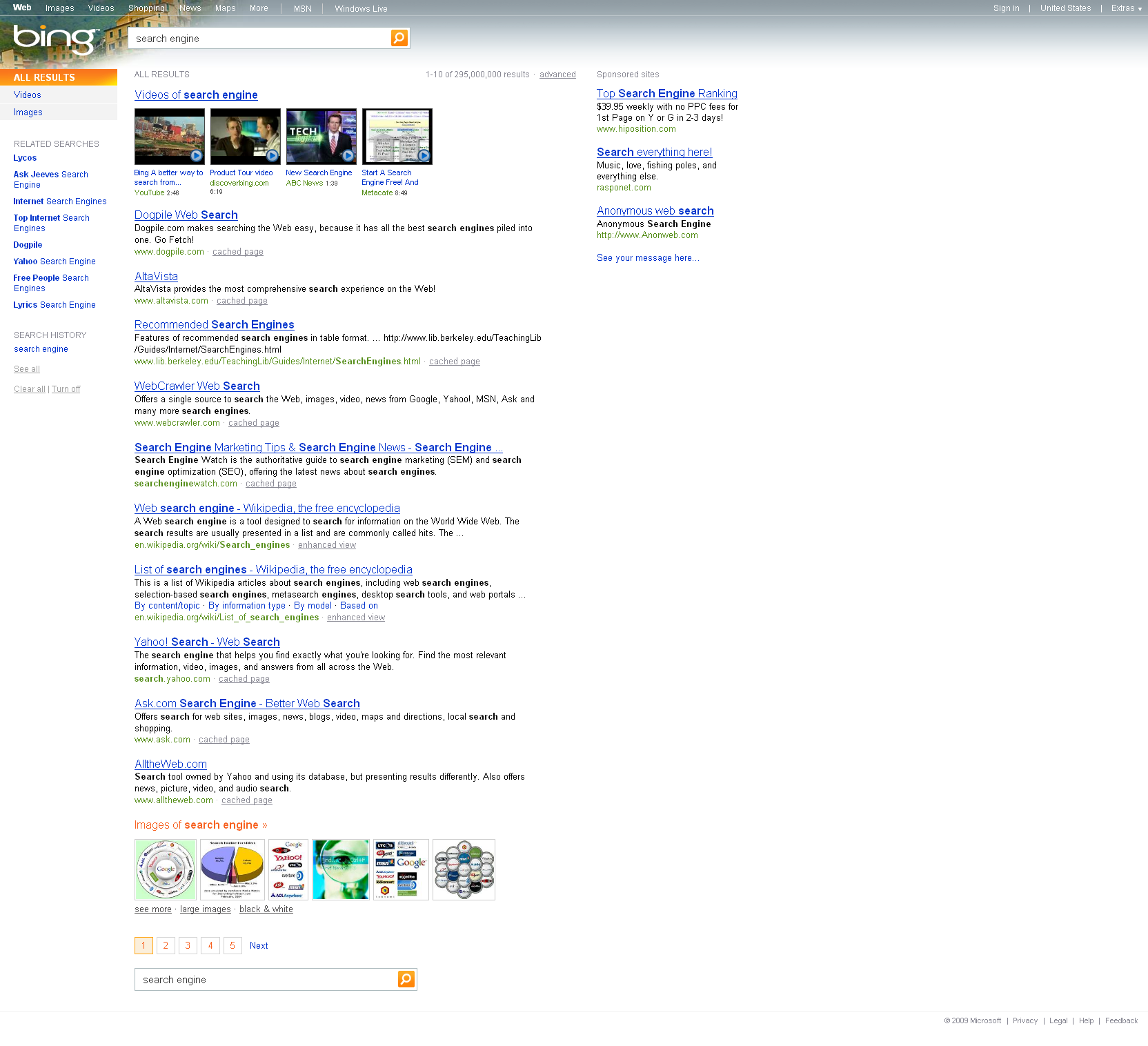
Task: Click Next page link
Action: pyautogui.click(x=259, y=945)
